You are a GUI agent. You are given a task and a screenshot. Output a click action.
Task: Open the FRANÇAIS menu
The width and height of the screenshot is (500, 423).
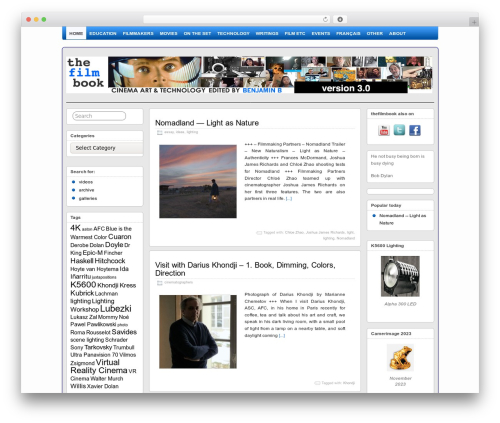(348, 33)
